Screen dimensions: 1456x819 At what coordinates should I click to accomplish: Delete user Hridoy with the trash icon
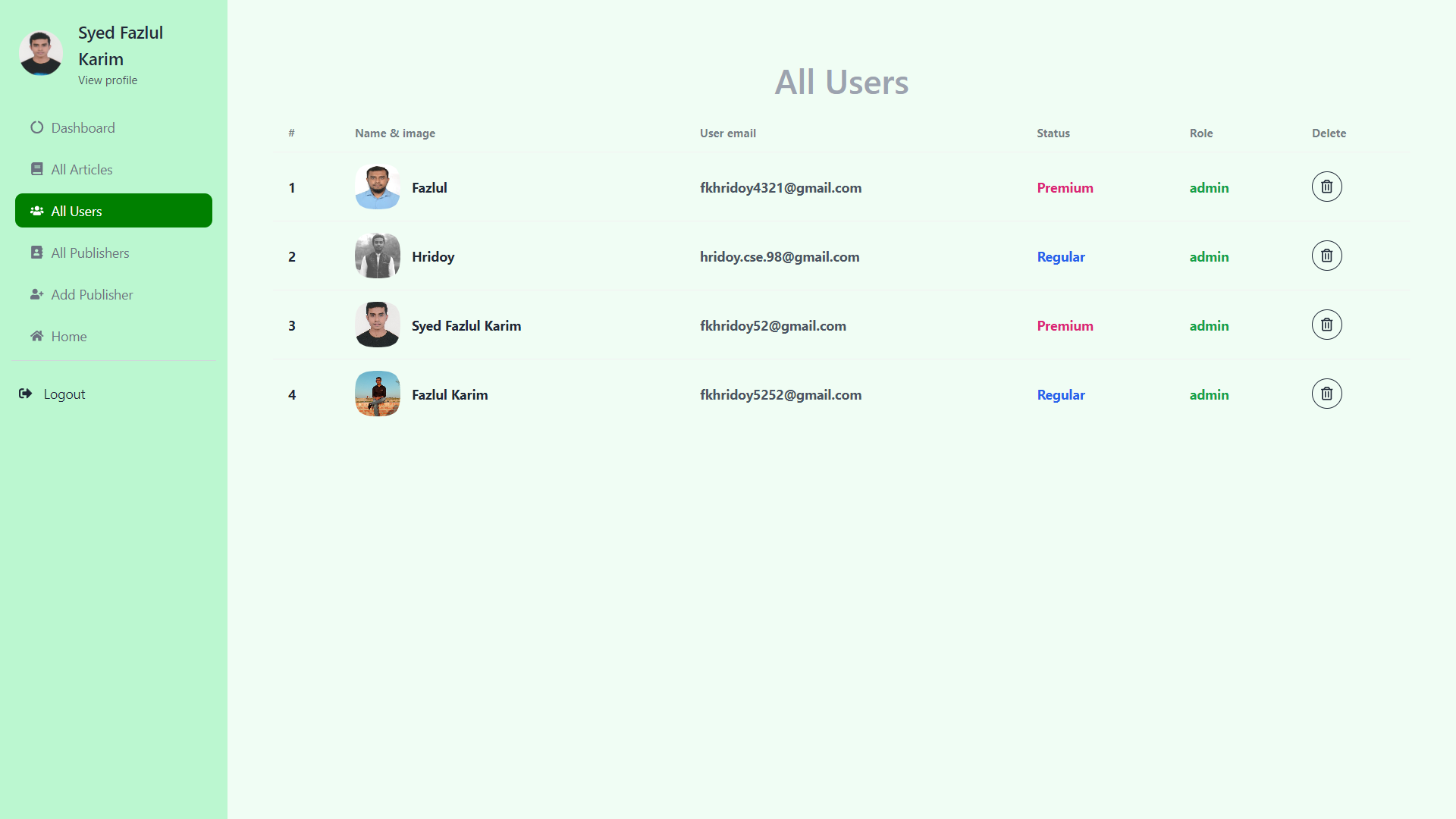[x=1326, y=256]
